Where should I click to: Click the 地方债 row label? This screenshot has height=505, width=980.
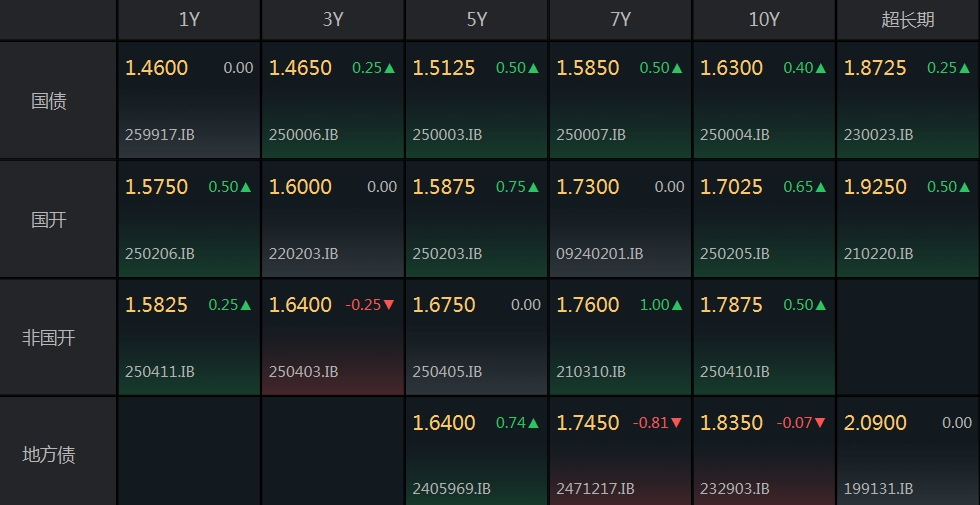coord(49,454)
